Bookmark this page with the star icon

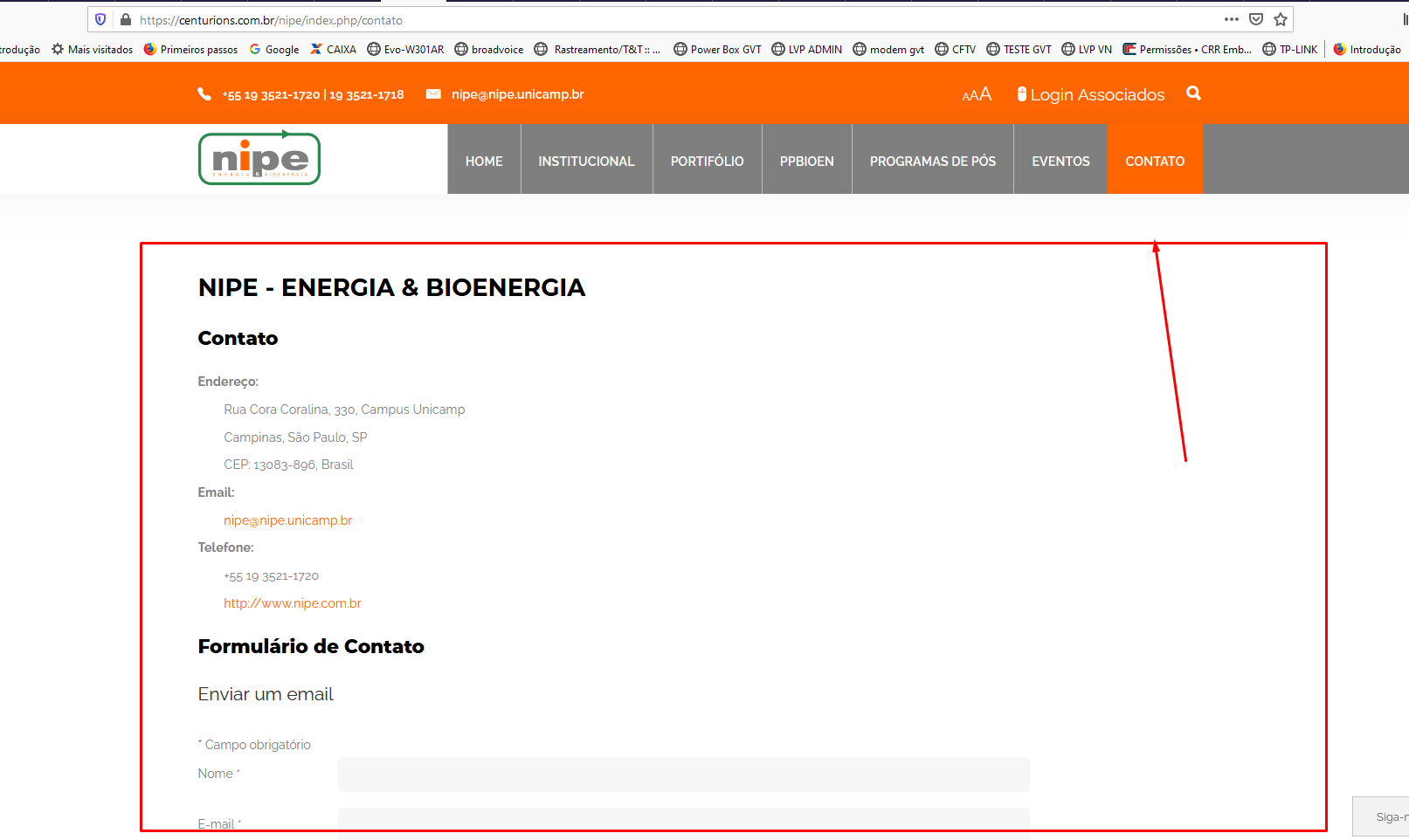(1281, 19)
